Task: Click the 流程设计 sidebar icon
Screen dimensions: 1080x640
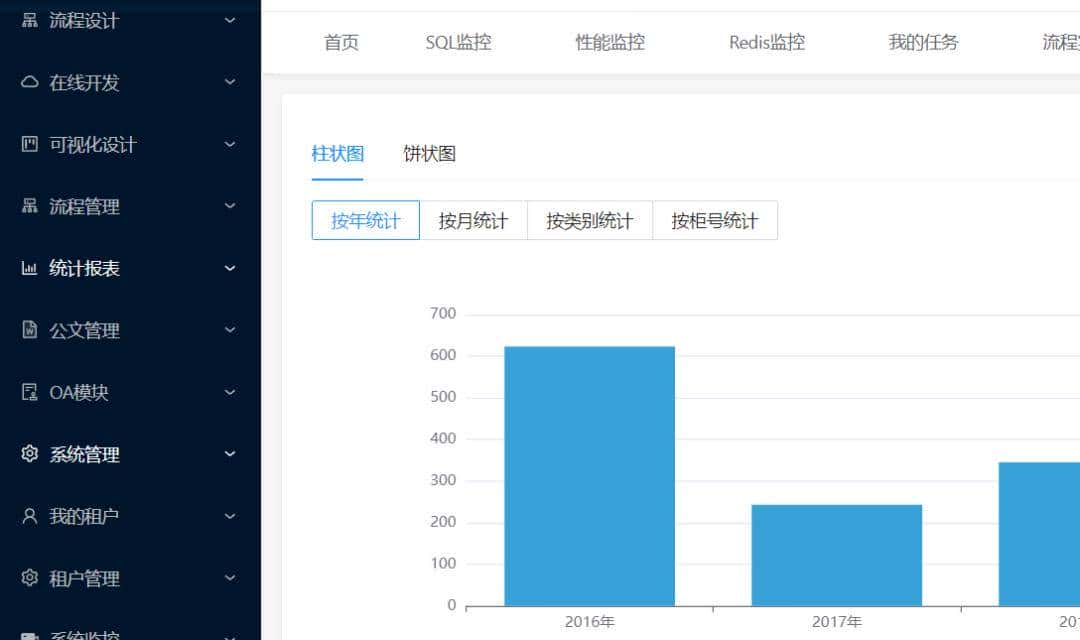Action: 30,20
